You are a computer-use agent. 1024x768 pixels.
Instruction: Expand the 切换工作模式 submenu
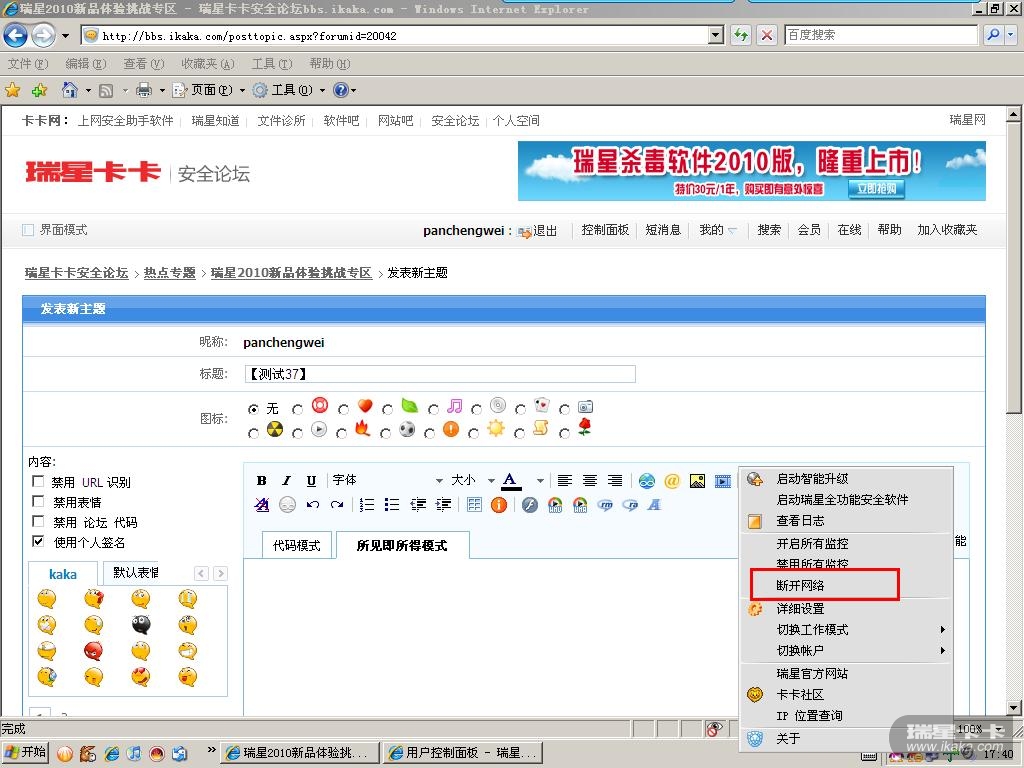[x=846, y=630]
